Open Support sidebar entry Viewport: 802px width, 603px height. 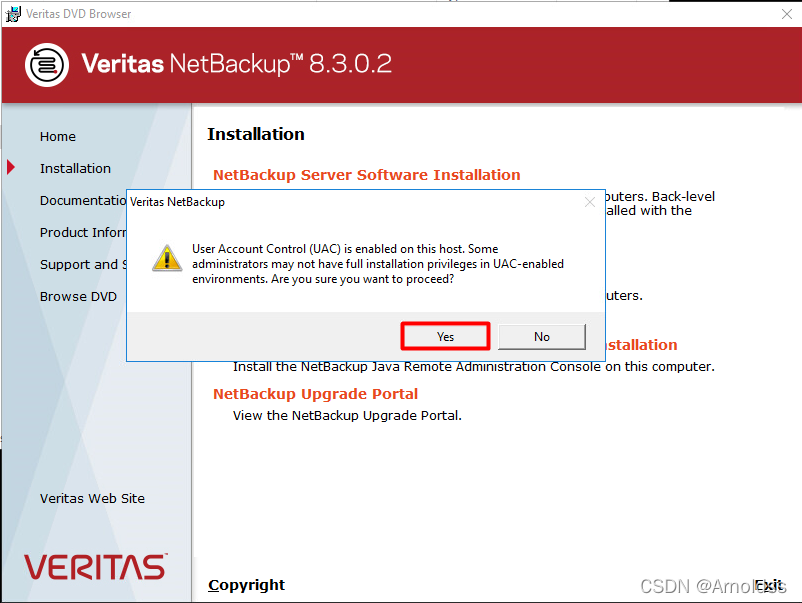coord(83,264)
